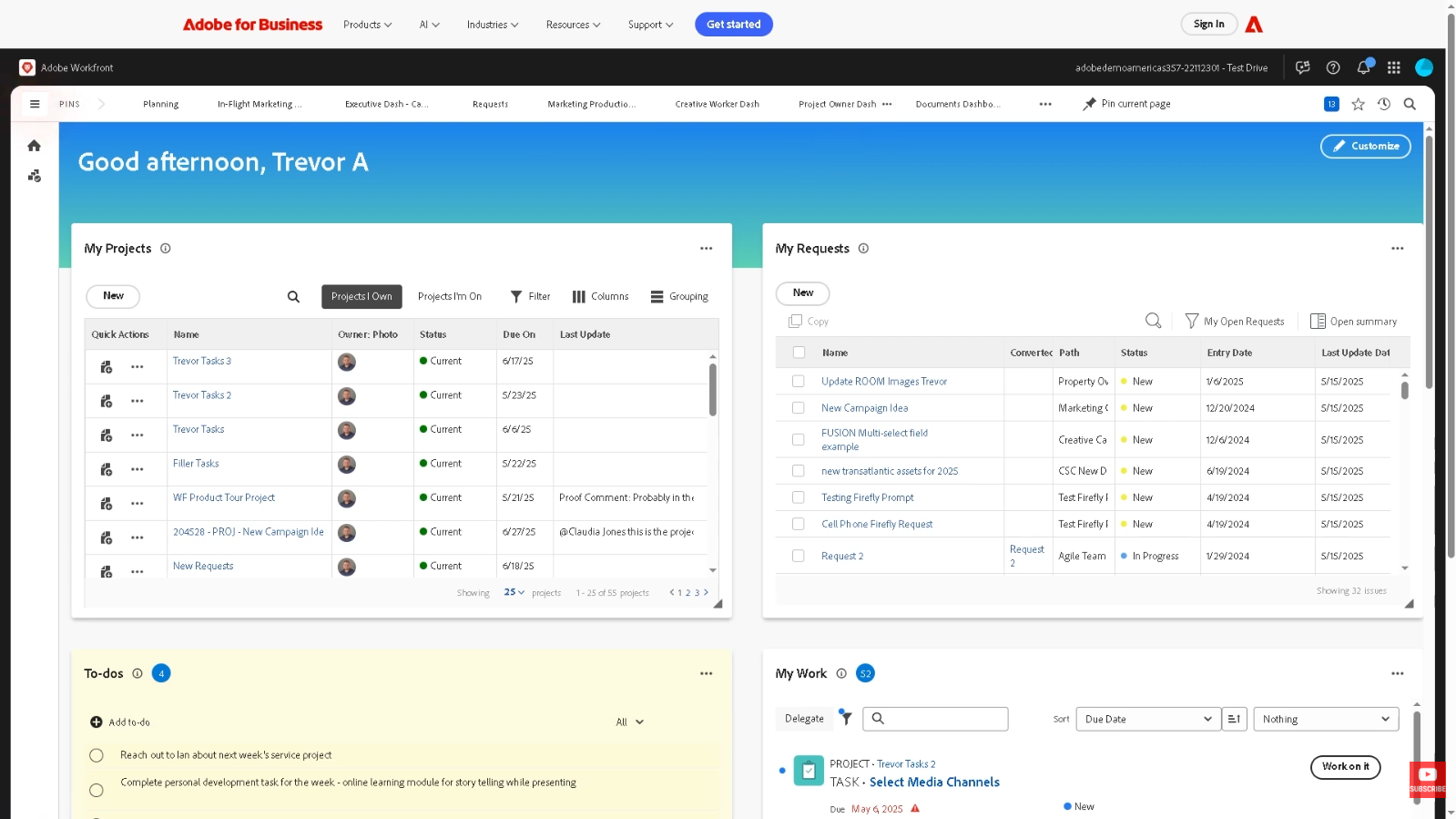Go to Home via house icon

pyautogui.click(x=35, y=146)
